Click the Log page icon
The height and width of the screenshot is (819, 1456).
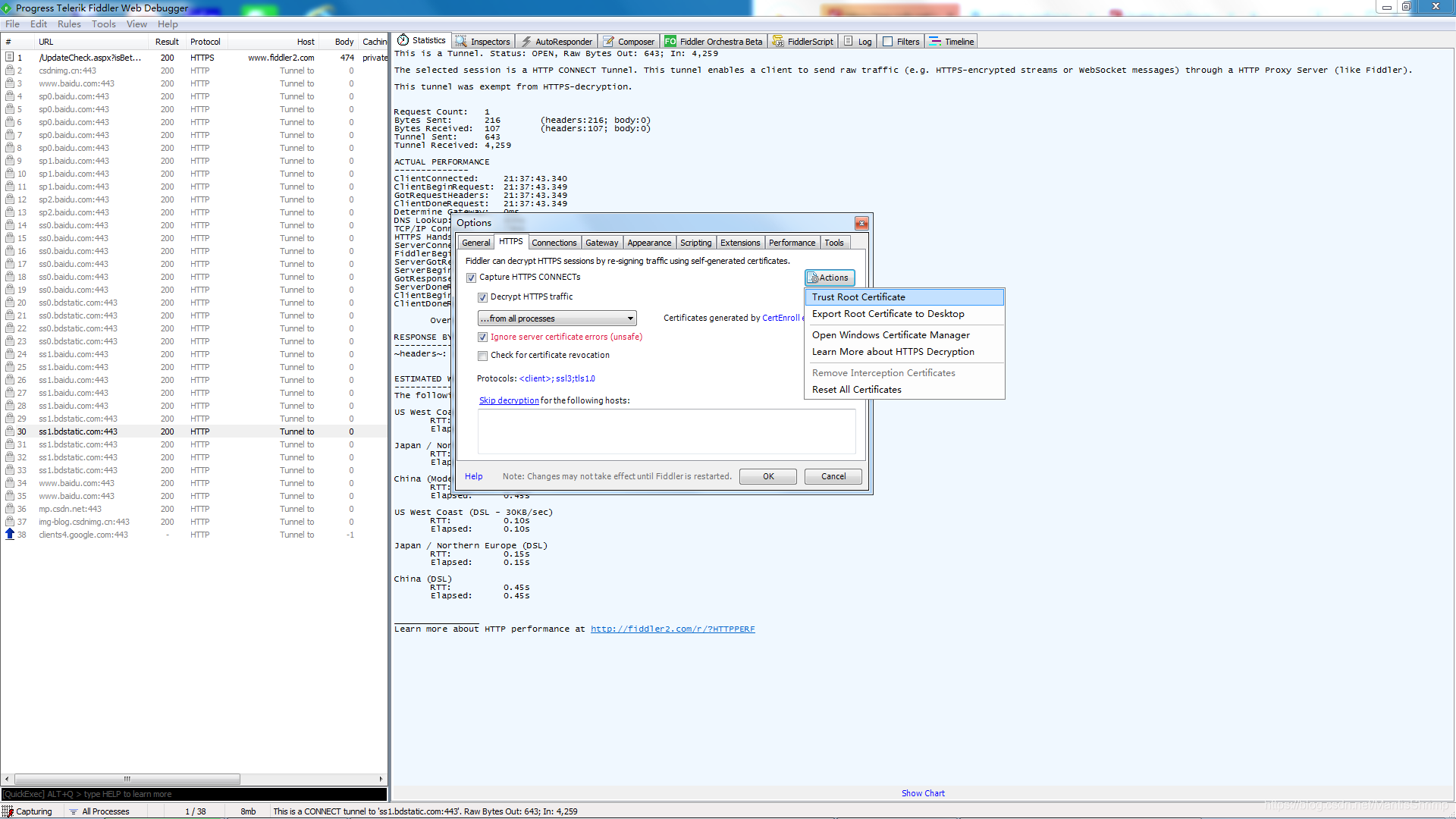point(849,42)
